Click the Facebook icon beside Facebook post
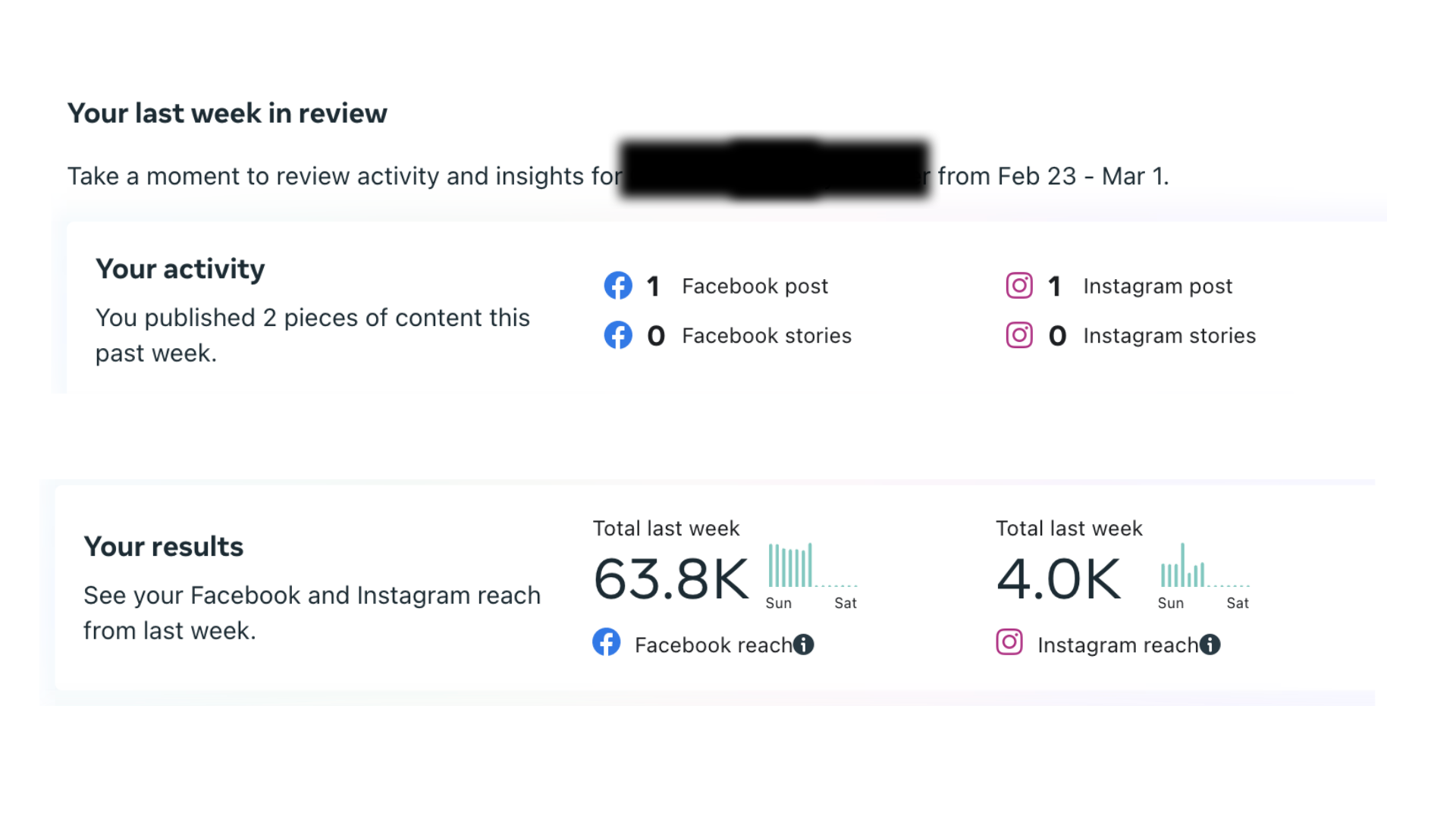 pyautogui.click(x=618, y=286)
